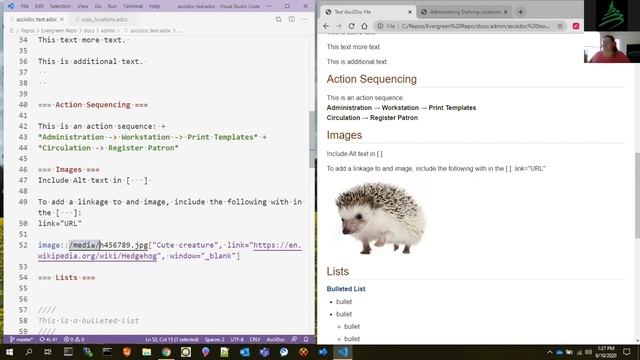Open the Help menu in VS Code
The height and width of the screenshot is (360, 640).
click(154, 6)
